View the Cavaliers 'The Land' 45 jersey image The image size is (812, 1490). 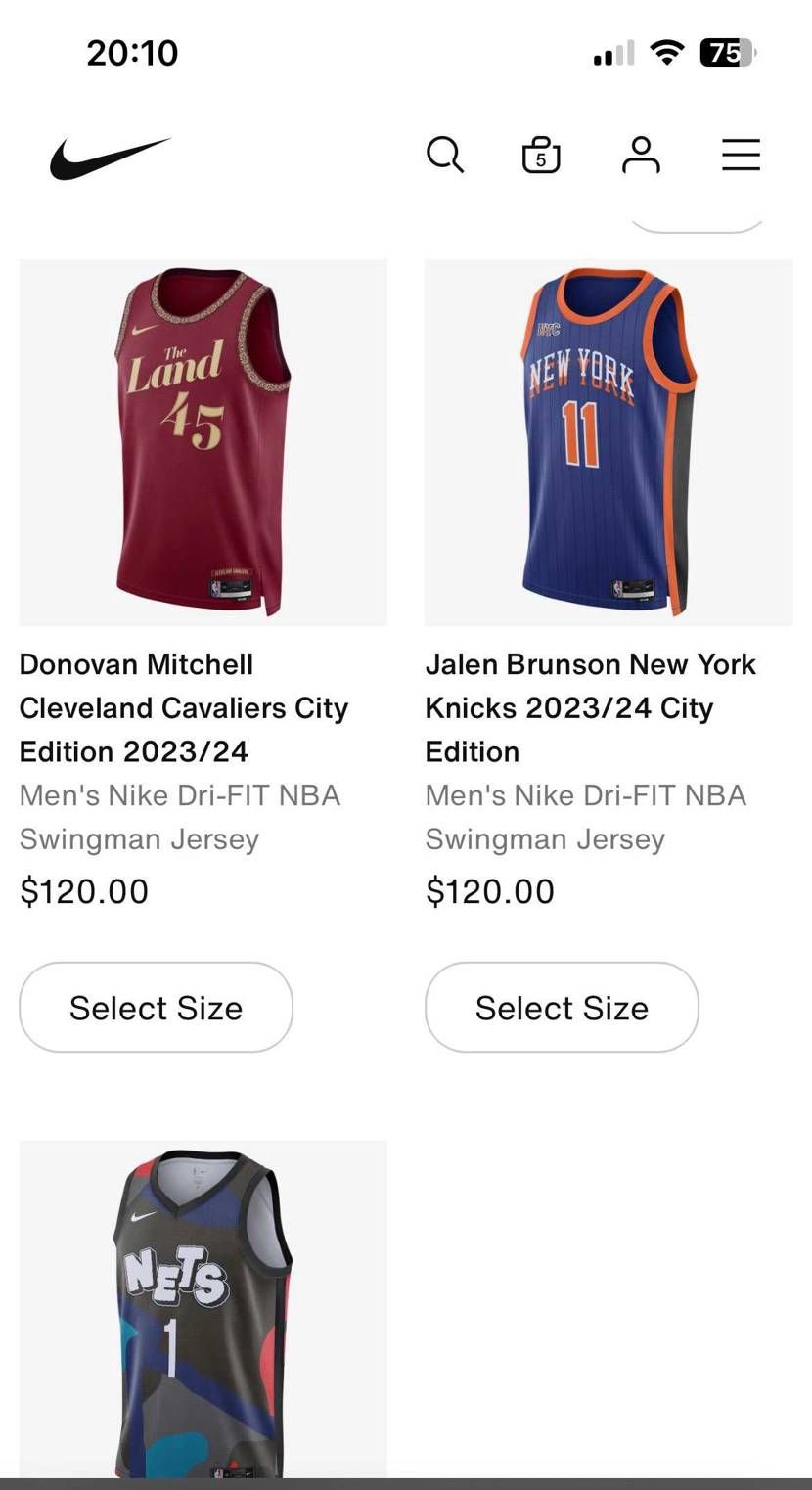click(203, 442)
